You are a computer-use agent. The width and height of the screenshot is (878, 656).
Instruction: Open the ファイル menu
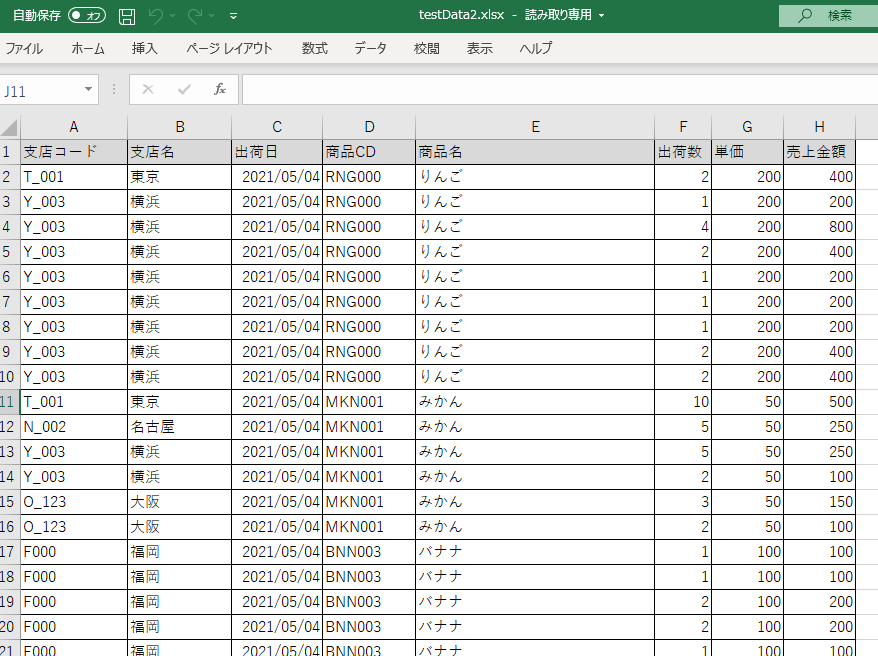point(24,48)
